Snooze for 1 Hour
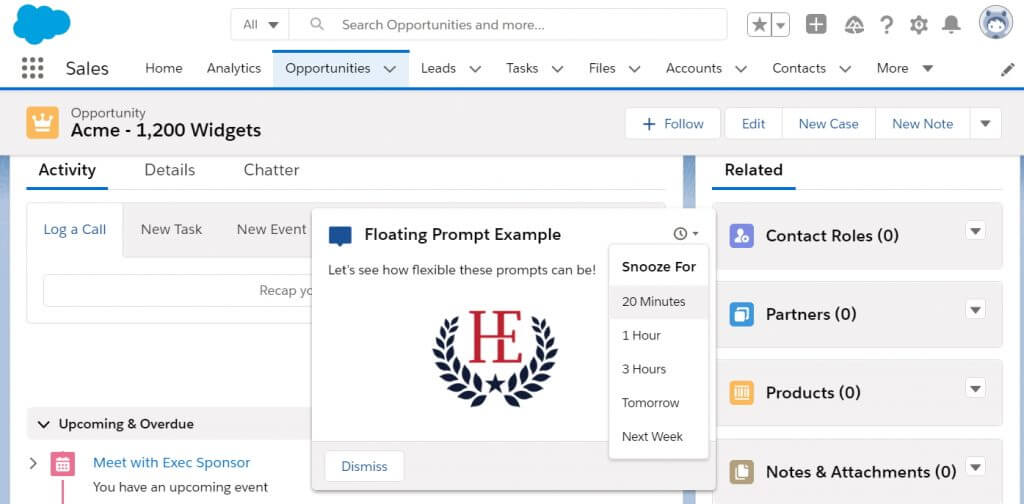 pyautogui.click(x=658, y=336)
